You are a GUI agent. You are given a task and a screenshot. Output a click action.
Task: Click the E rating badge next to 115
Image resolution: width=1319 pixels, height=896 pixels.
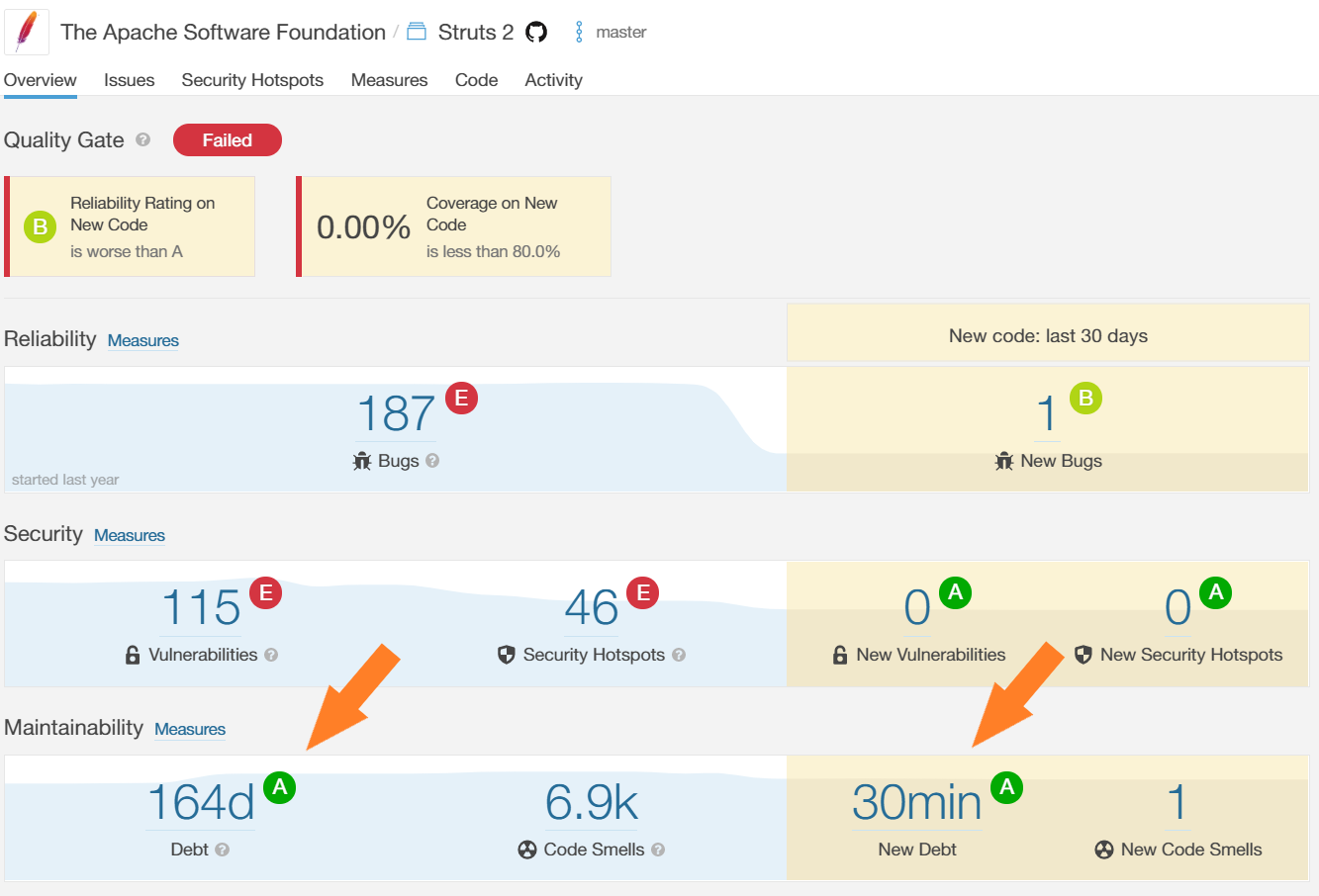(265, 592)
